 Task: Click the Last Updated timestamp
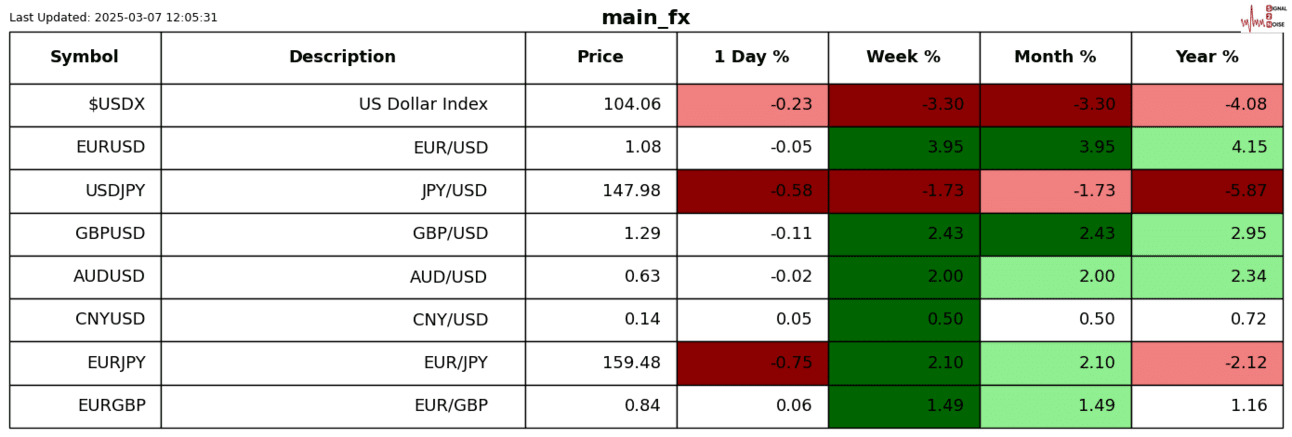(x=113, y=17)
